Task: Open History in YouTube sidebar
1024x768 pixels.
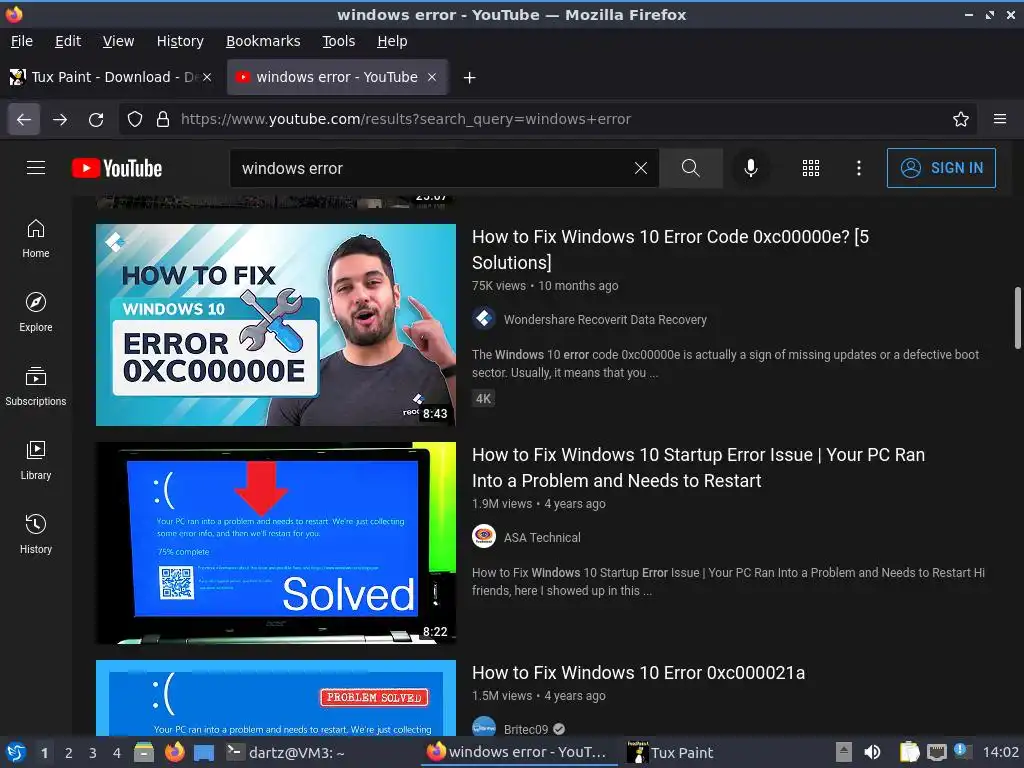Action: (36, 535)
